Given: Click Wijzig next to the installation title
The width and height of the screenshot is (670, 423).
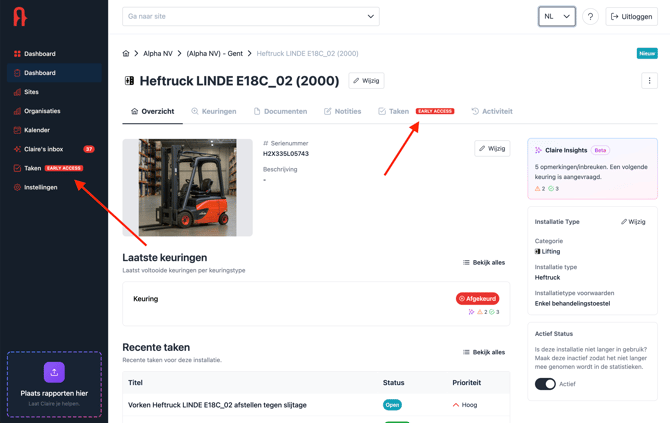Looking at the screenshot, I should point(367,81).
